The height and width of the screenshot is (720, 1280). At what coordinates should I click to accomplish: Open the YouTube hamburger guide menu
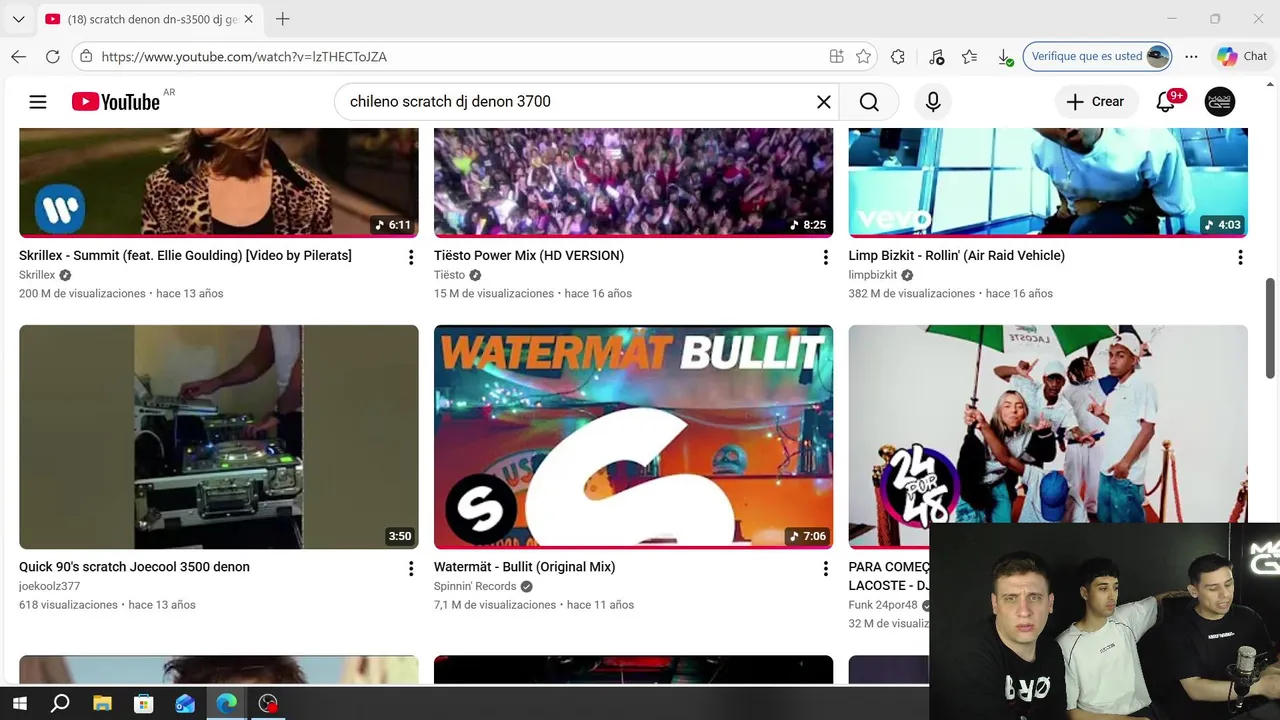(x=38, y=101)
